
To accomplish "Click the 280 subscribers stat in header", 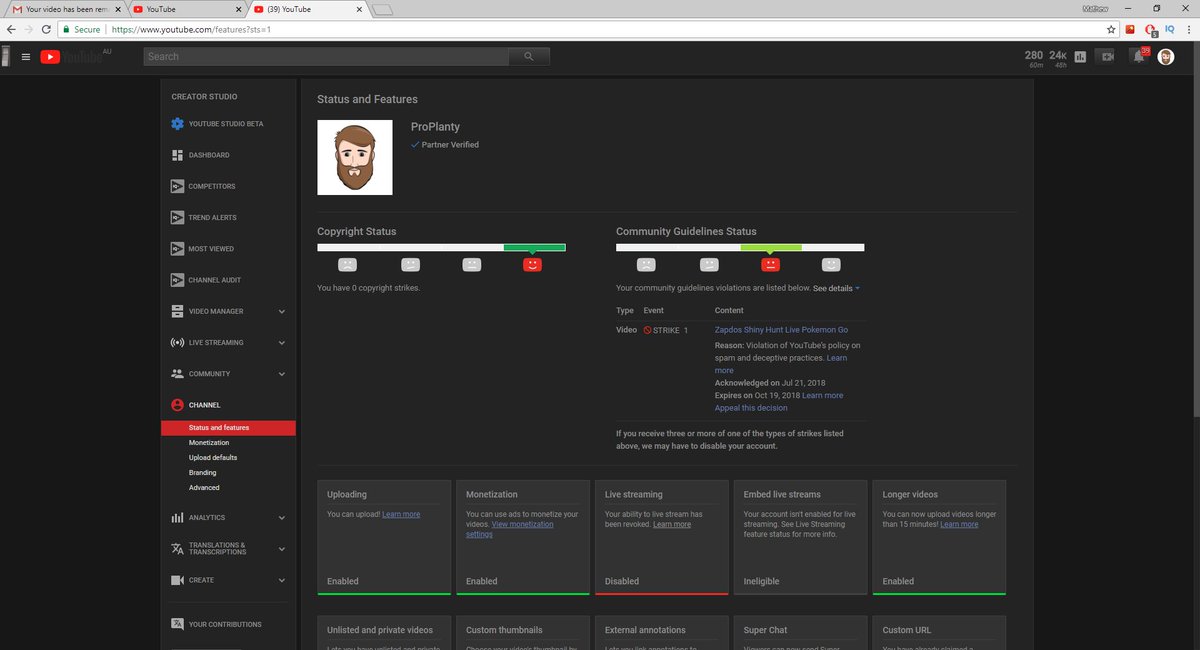I will (1034, 58).
